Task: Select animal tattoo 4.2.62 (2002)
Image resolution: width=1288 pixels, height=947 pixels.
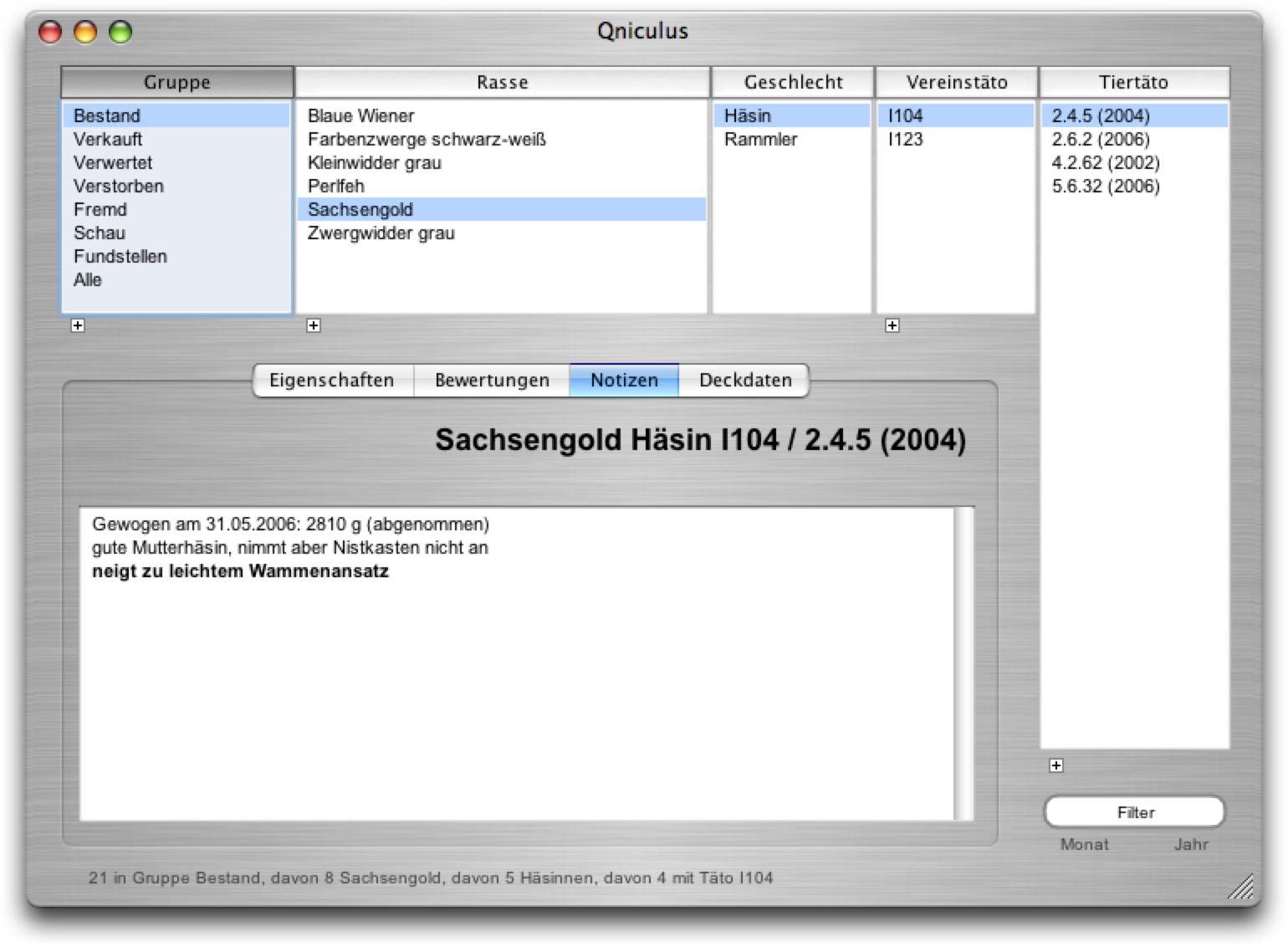Action: 1134,162
